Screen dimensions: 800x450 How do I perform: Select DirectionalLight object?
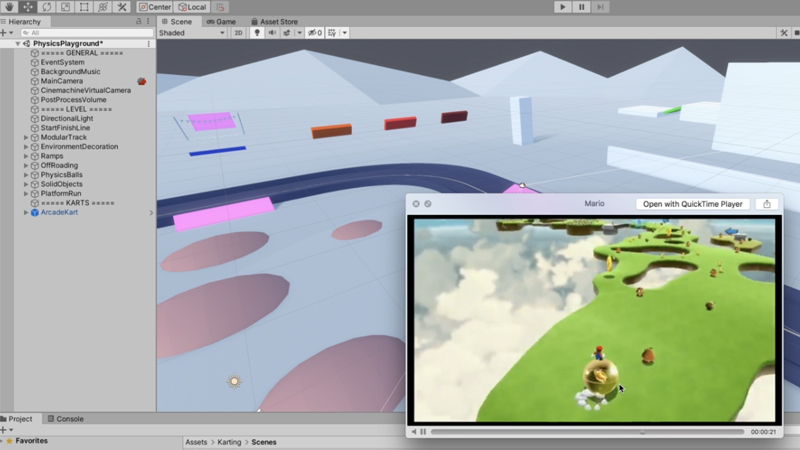[x=67, y=118]
